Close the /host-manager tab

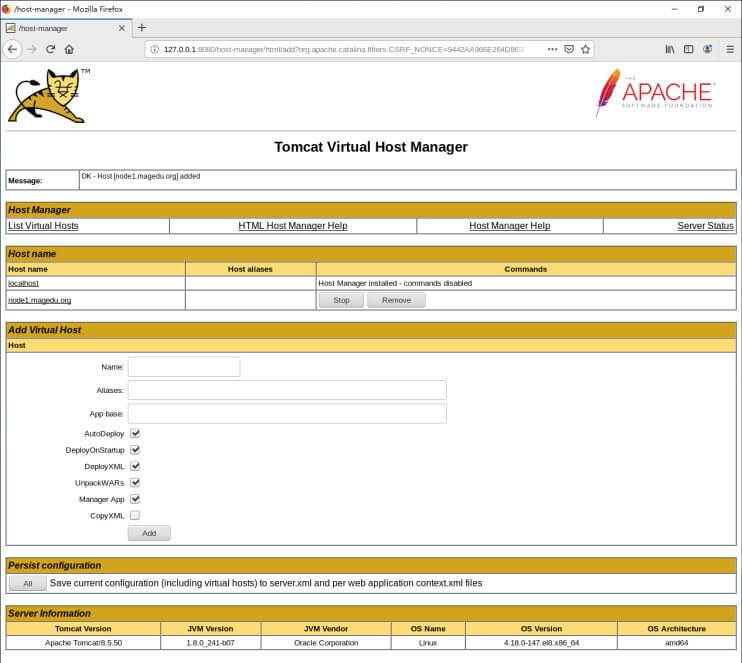pos(122,28)
